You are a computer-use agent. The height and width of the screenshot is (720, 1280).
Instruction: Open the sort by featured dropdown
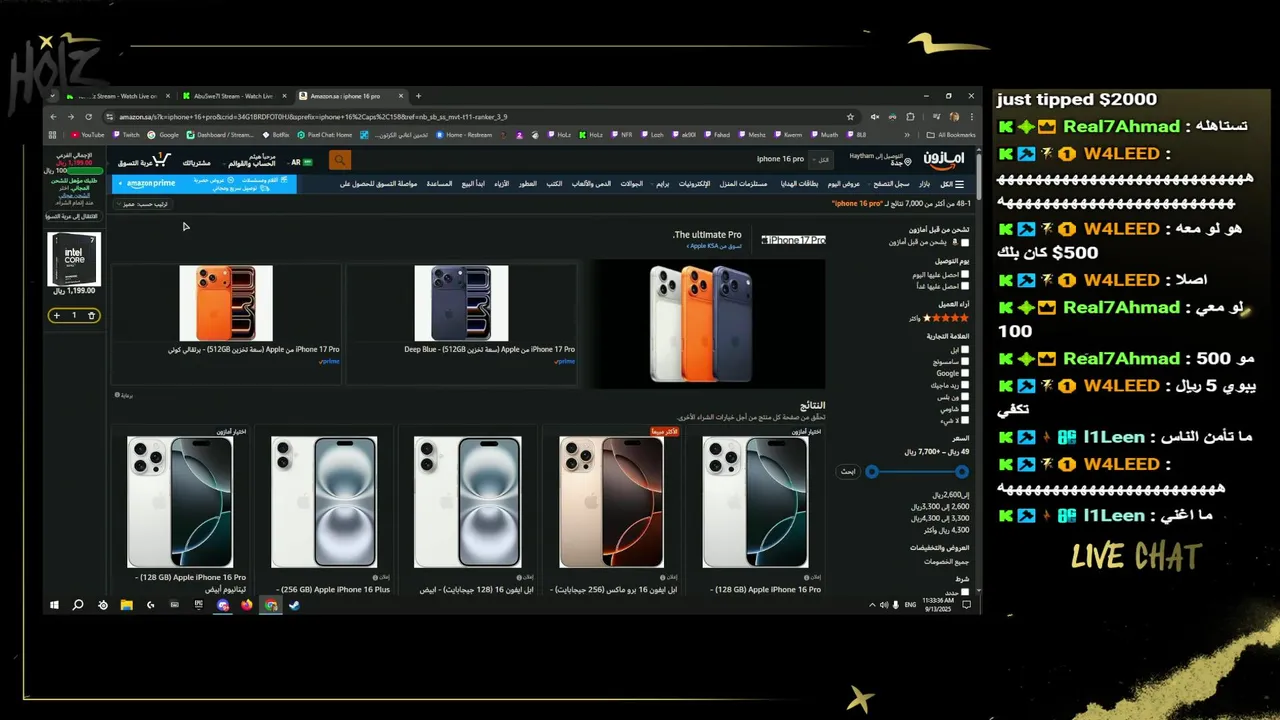pyautogui.click(x=142, y=204)
